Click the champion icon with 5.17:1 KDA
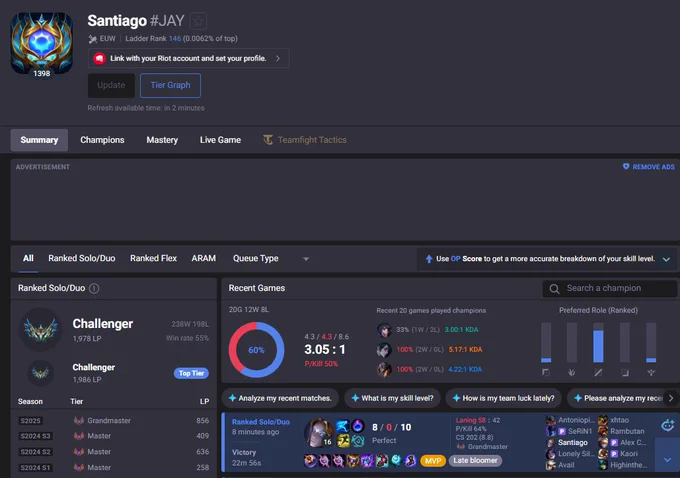 point(384,350)
